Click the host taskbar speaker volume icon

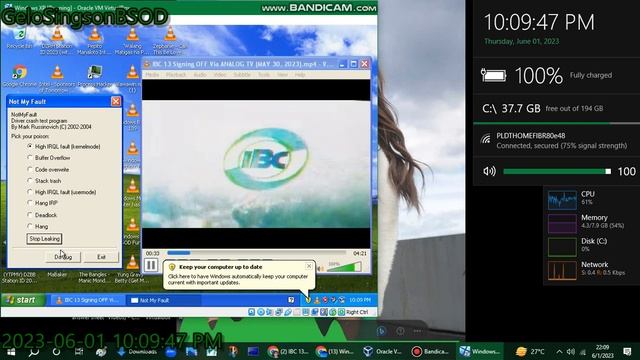(x=571, y=351)
